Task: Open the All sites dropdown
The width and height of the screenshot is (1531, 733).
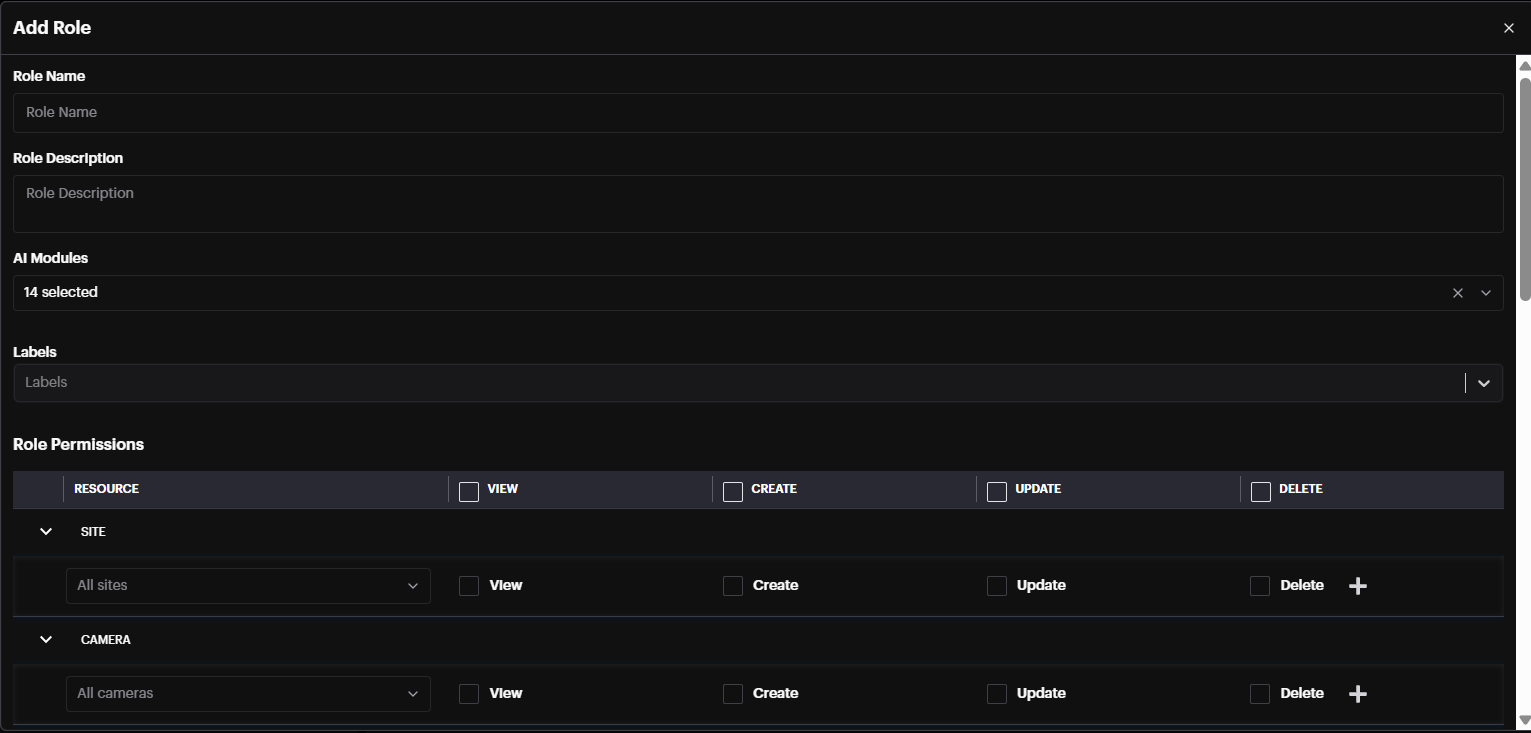Action: [x=248, y=586]
